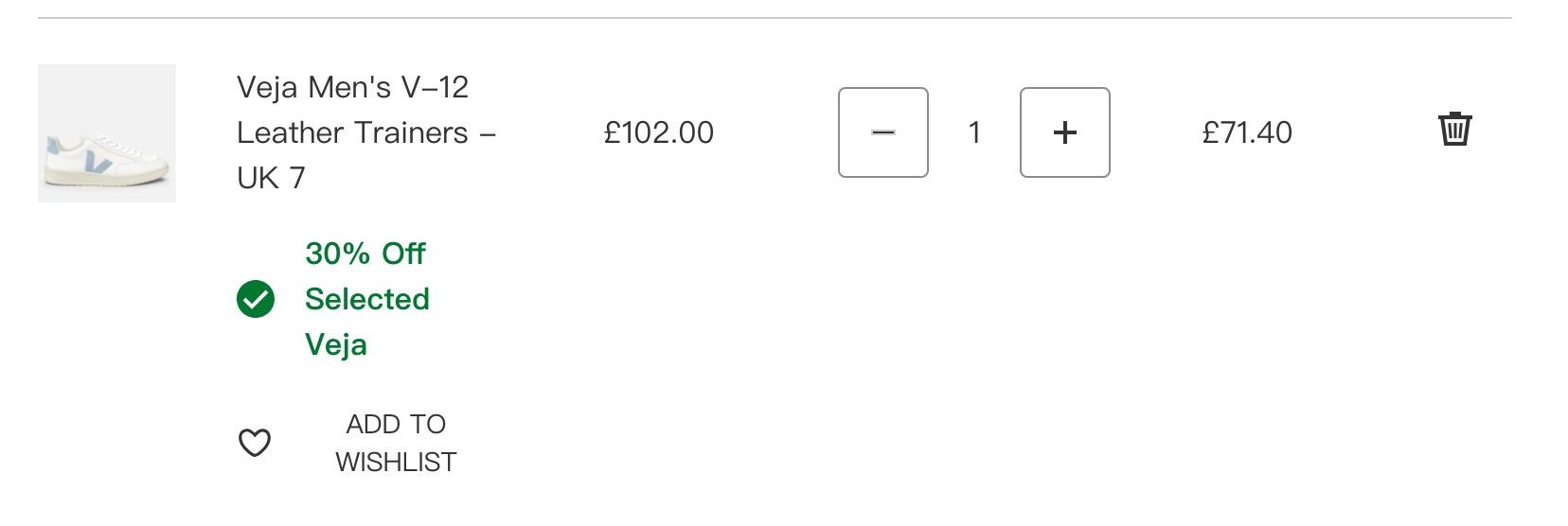Click the £102.00 unit price
This screenshot has width=1568, height=526.
(x=659, y=132)
